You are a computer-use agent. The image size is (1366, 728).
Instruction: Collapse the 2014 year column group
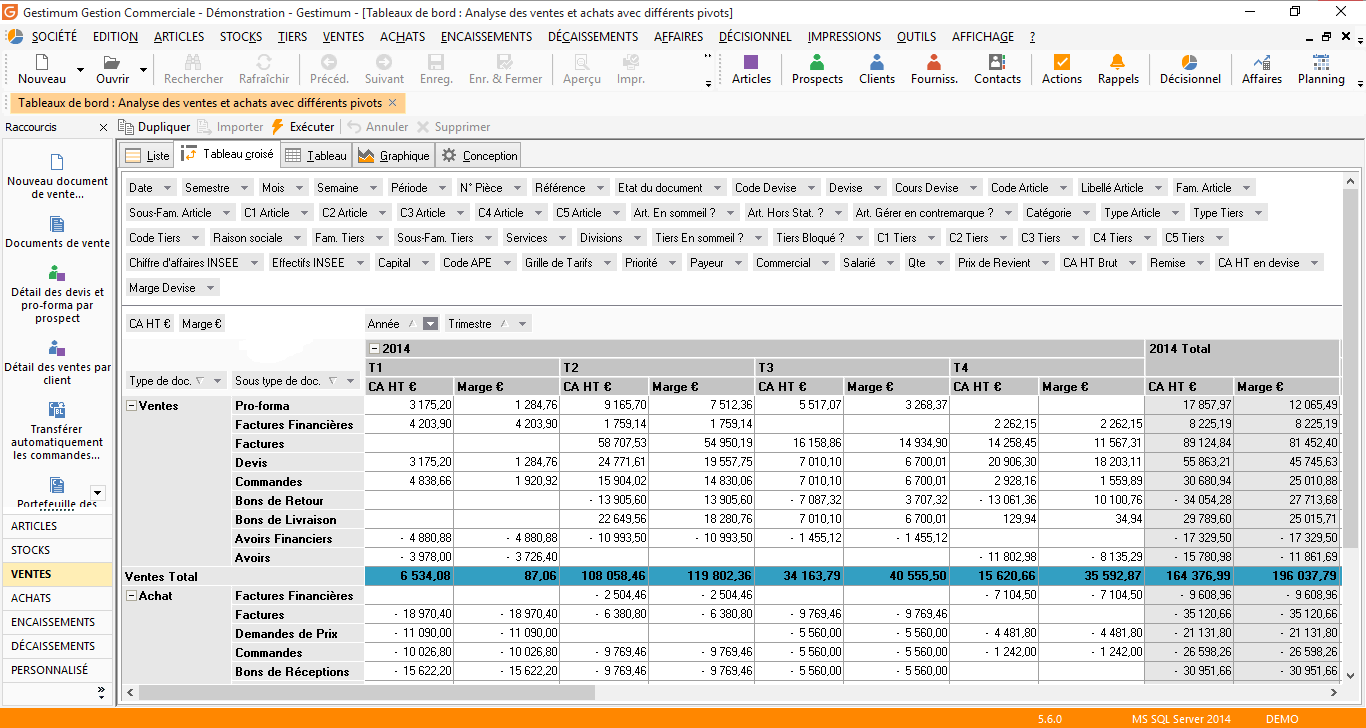tap(374, 349)
